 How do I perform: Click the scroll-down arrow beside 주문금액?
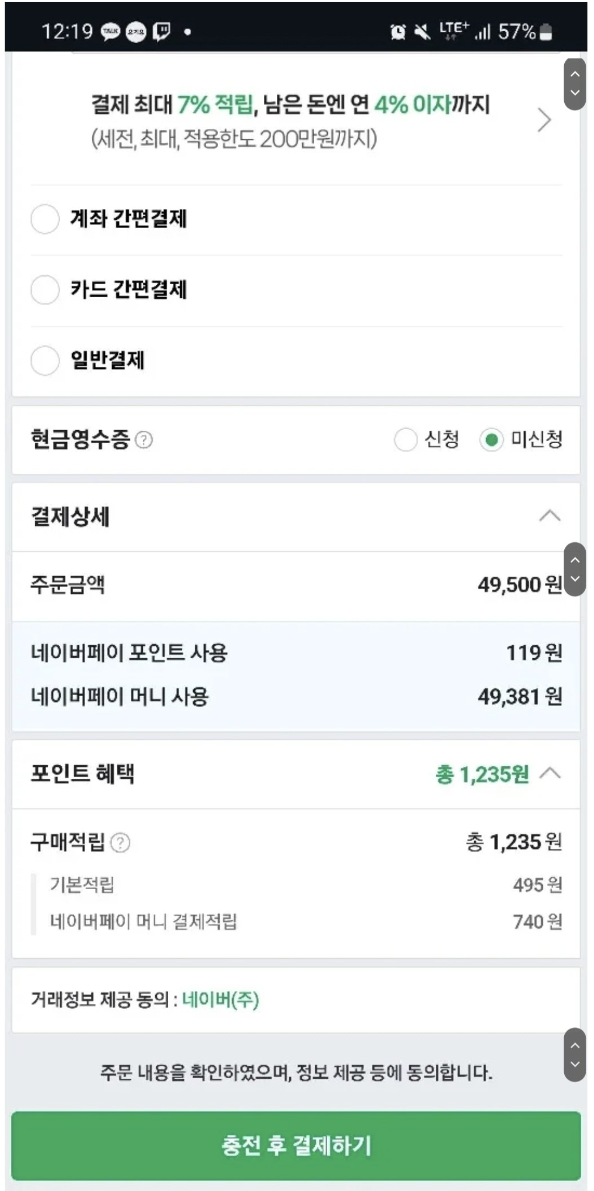tap(575, 580)
